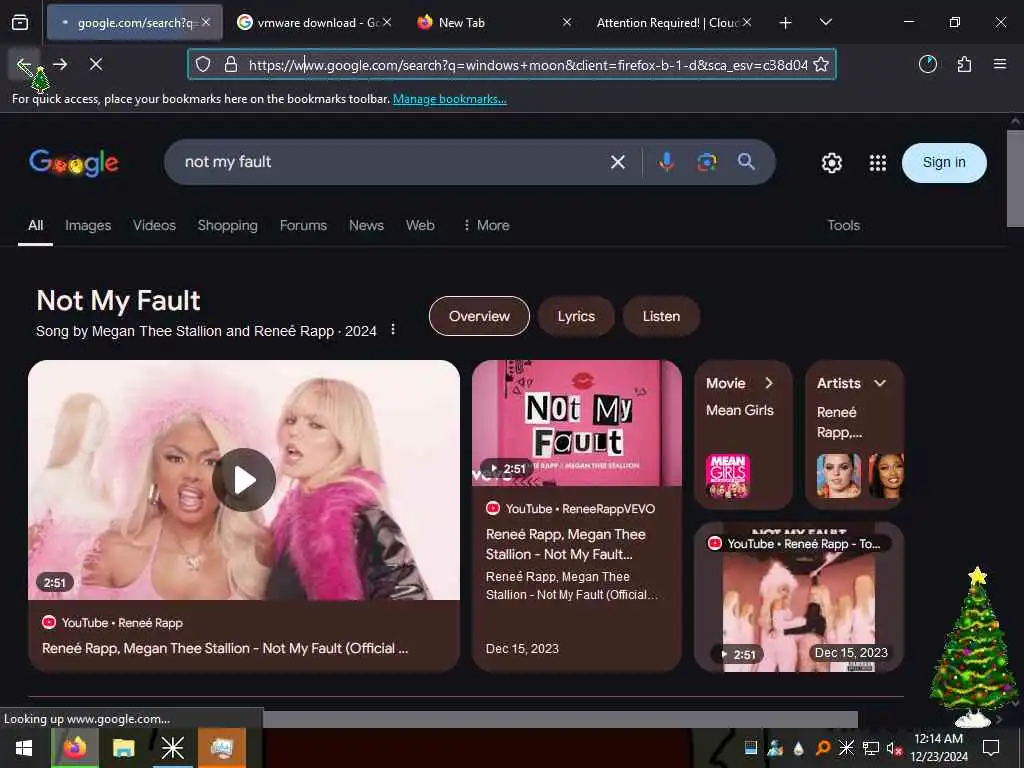1024x768 pixels.
Task: Open the extensions puzzle icon
Action: [964, 65]
